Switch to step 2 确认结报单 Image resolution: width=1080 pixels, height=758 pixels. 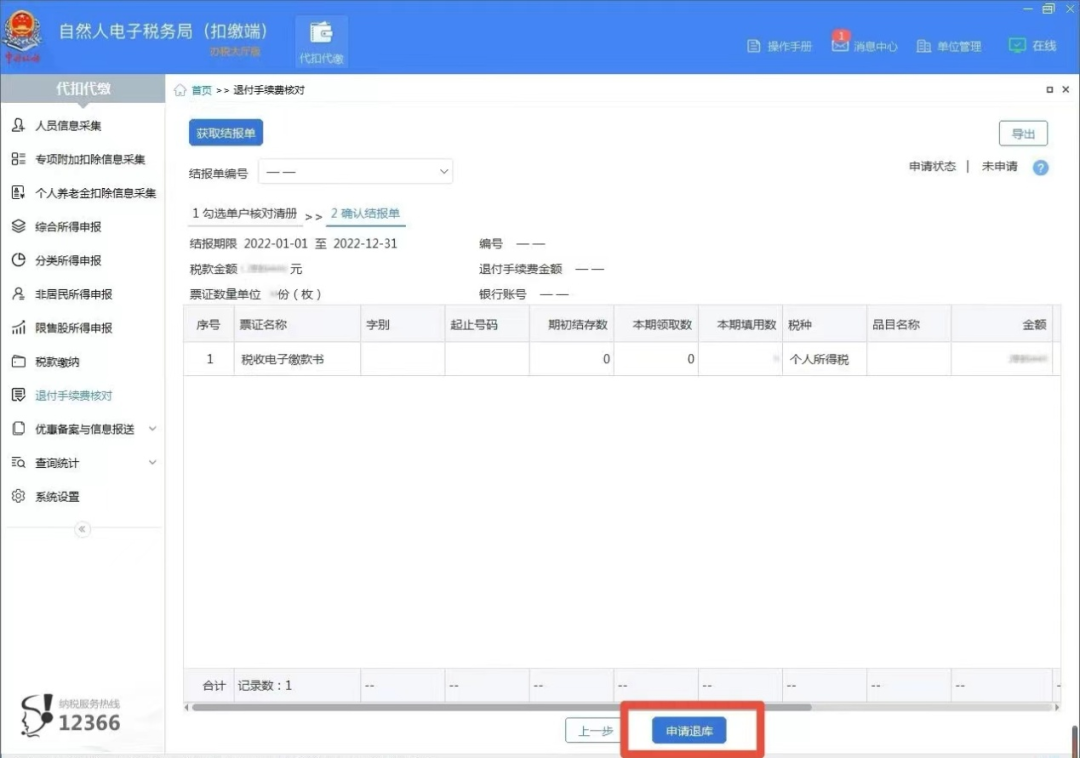coord(365,214)
